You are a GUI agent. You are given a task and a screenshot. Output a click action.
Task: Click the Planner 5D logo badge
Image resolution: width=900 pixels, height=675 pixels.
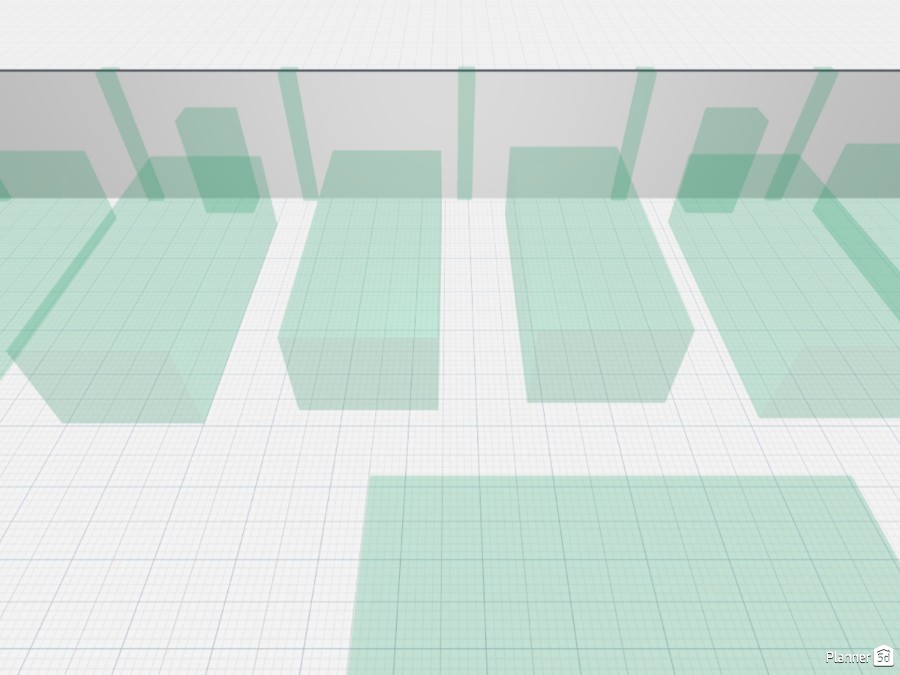point(884,657)
